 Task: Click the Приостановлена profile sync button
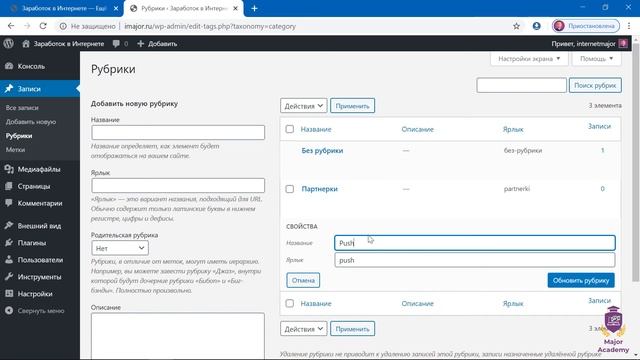(x=586, y=26)
